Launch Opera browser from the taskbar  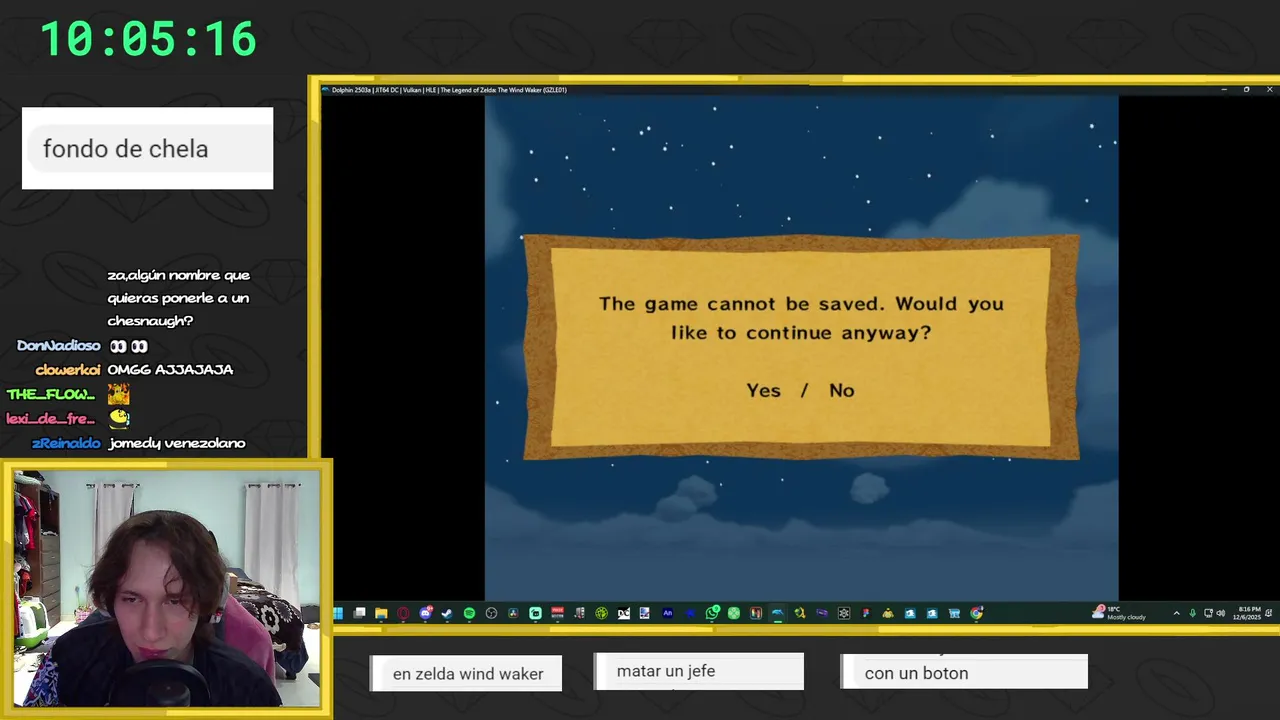(x=403, y=613)
